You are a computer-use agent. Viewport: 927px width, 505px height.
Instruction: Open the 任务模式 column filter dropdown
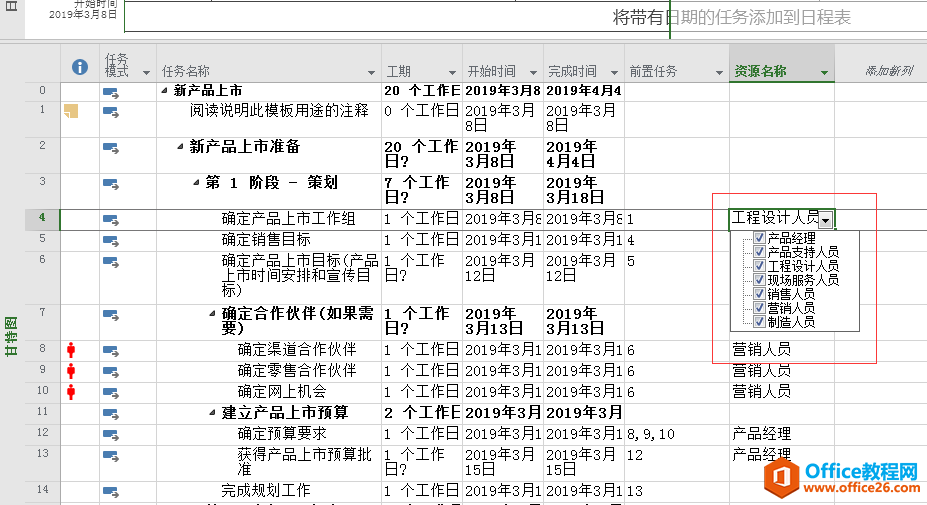pyautogui.click(x=146, y=73)
